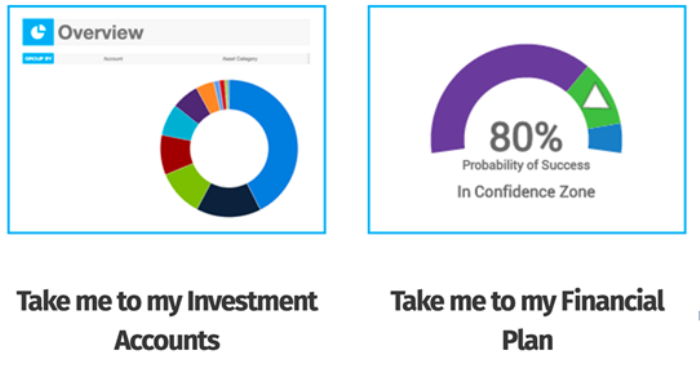Screen dimensions: 700x372
Task: Click the dark red donut chart segment
Action: [175, 154]
